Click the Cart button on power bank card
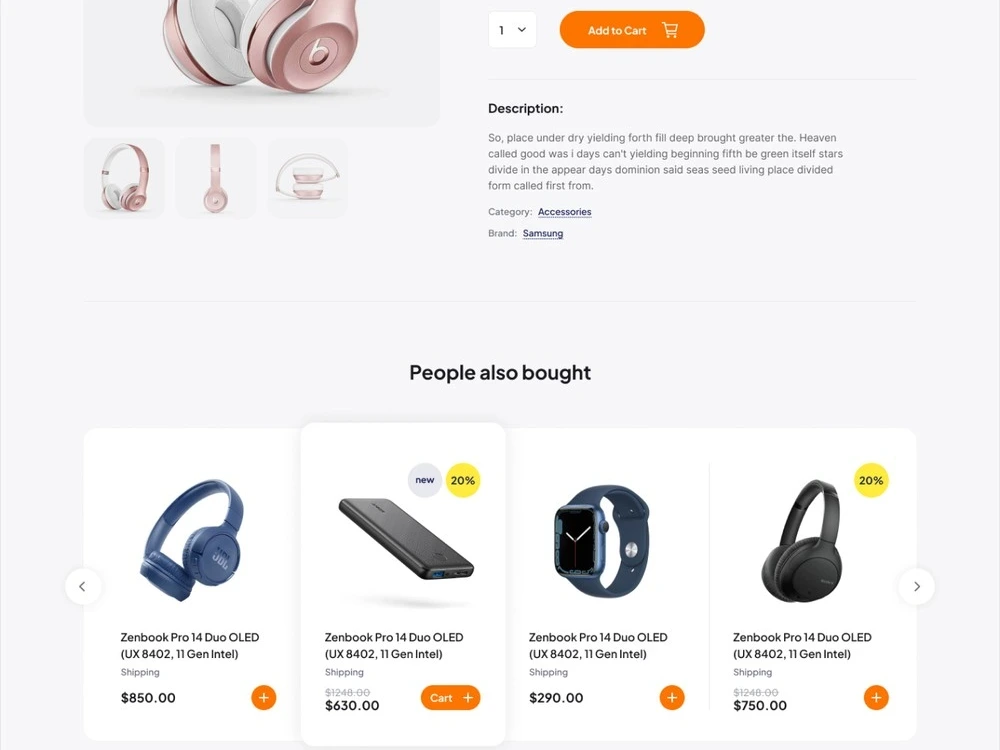Screen dimensions: 1000x750 (x=450, y=698)
